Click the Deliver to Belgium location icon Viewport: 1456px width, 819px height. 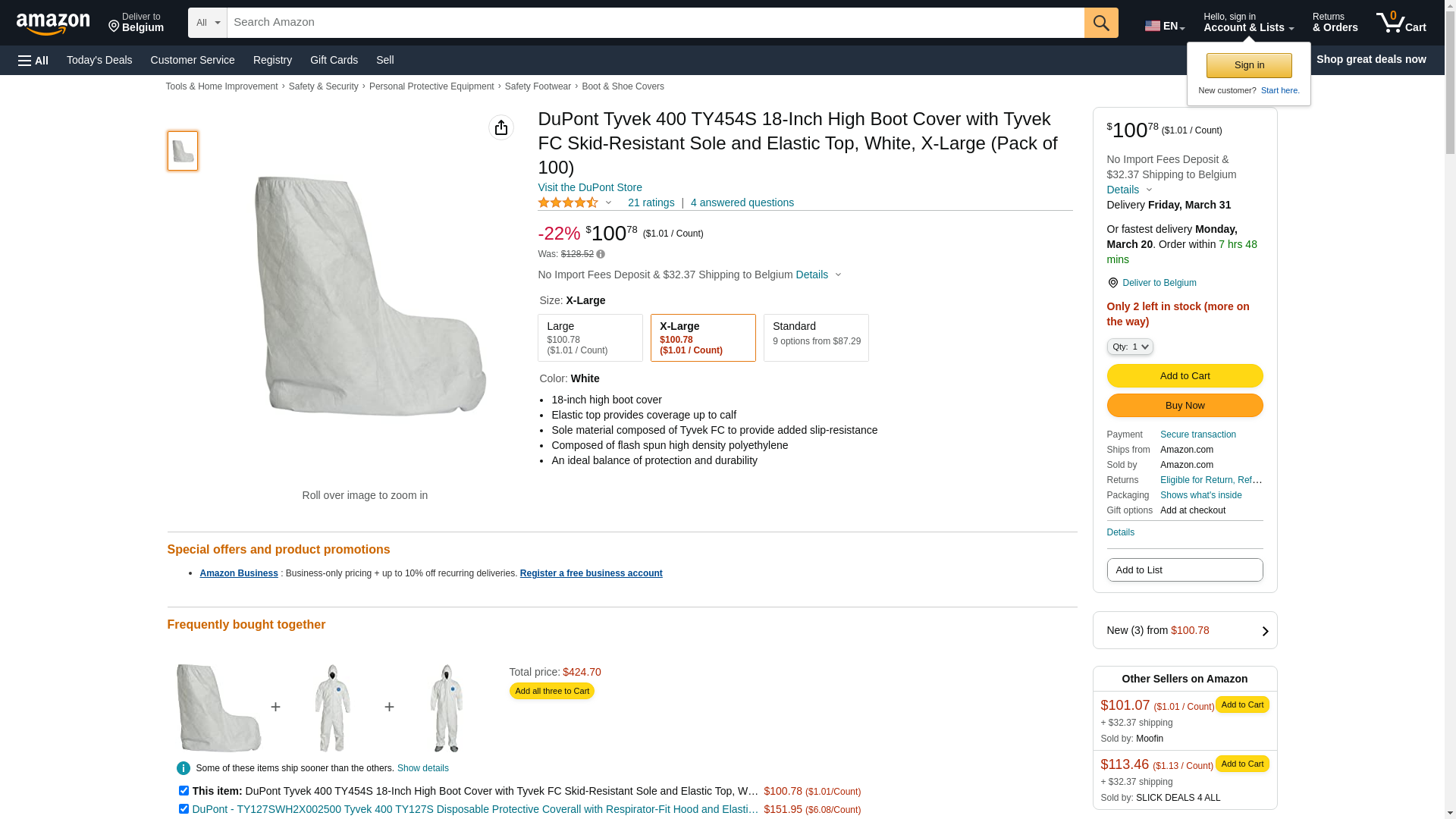click(1112, 283)
